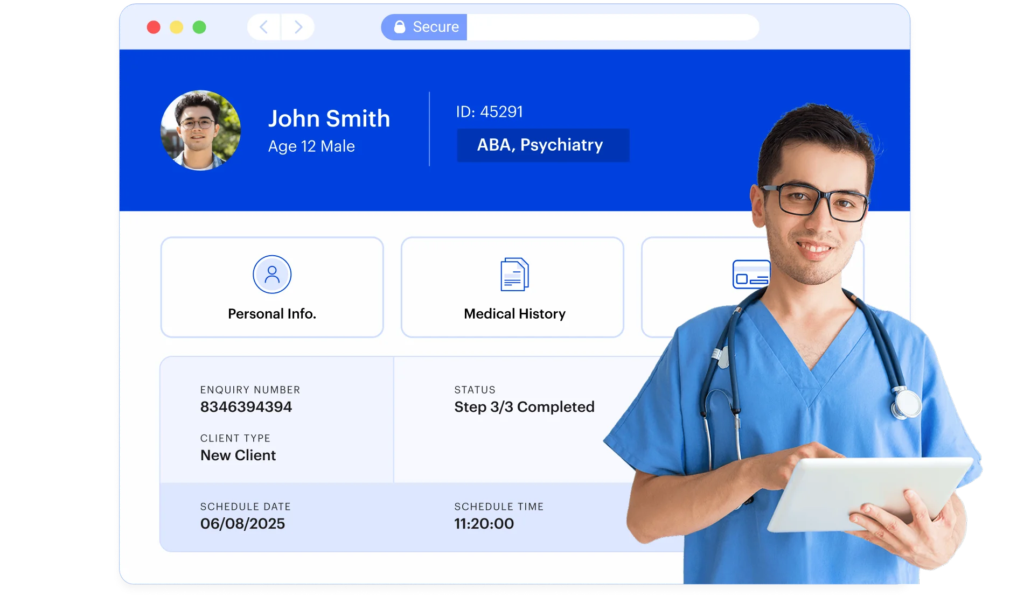Open the Medical History label
Screen dimensions: 1024x597
(514, 314)
